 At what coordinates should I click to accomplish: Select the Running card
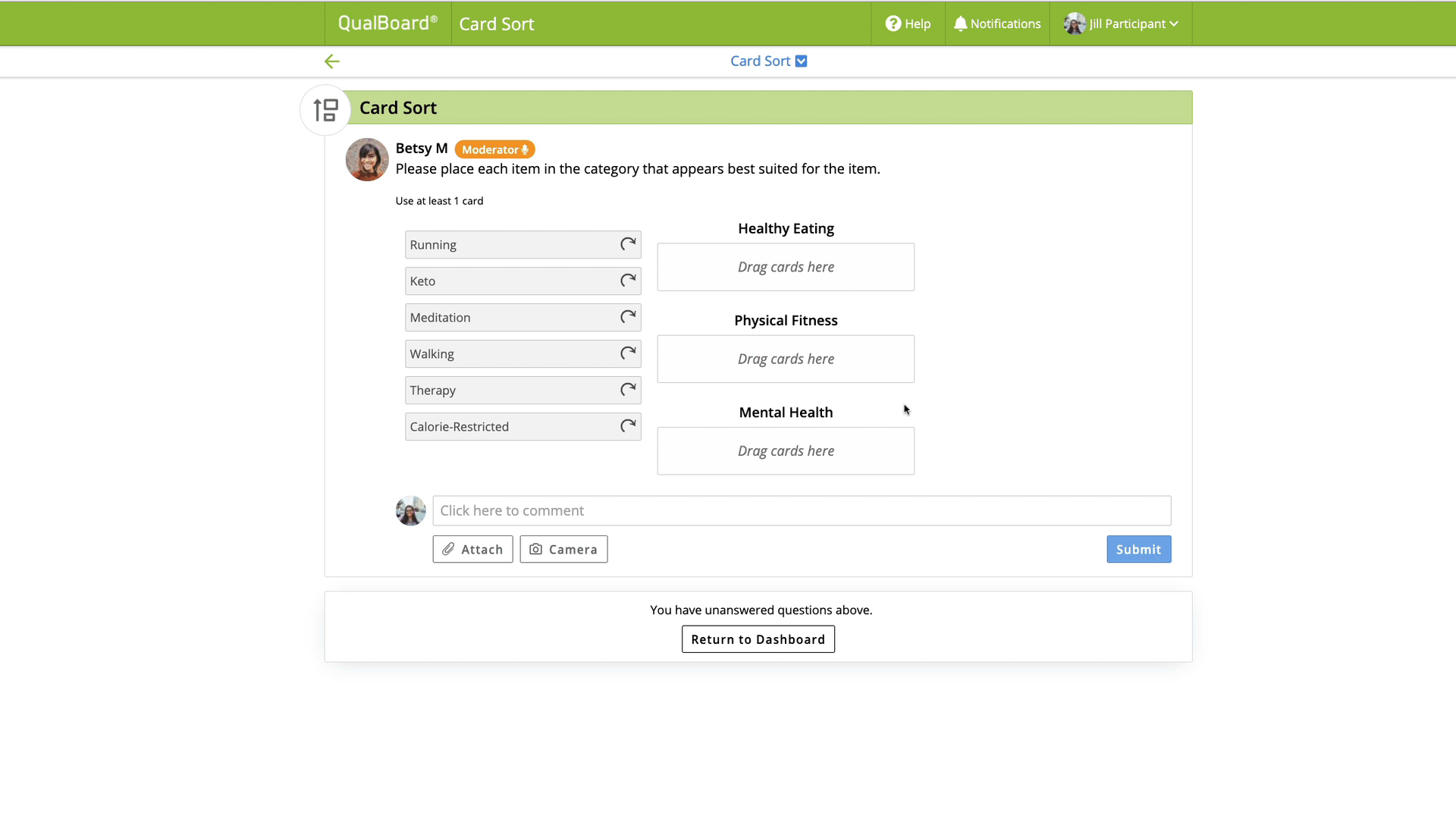click(x=523, y=244)
